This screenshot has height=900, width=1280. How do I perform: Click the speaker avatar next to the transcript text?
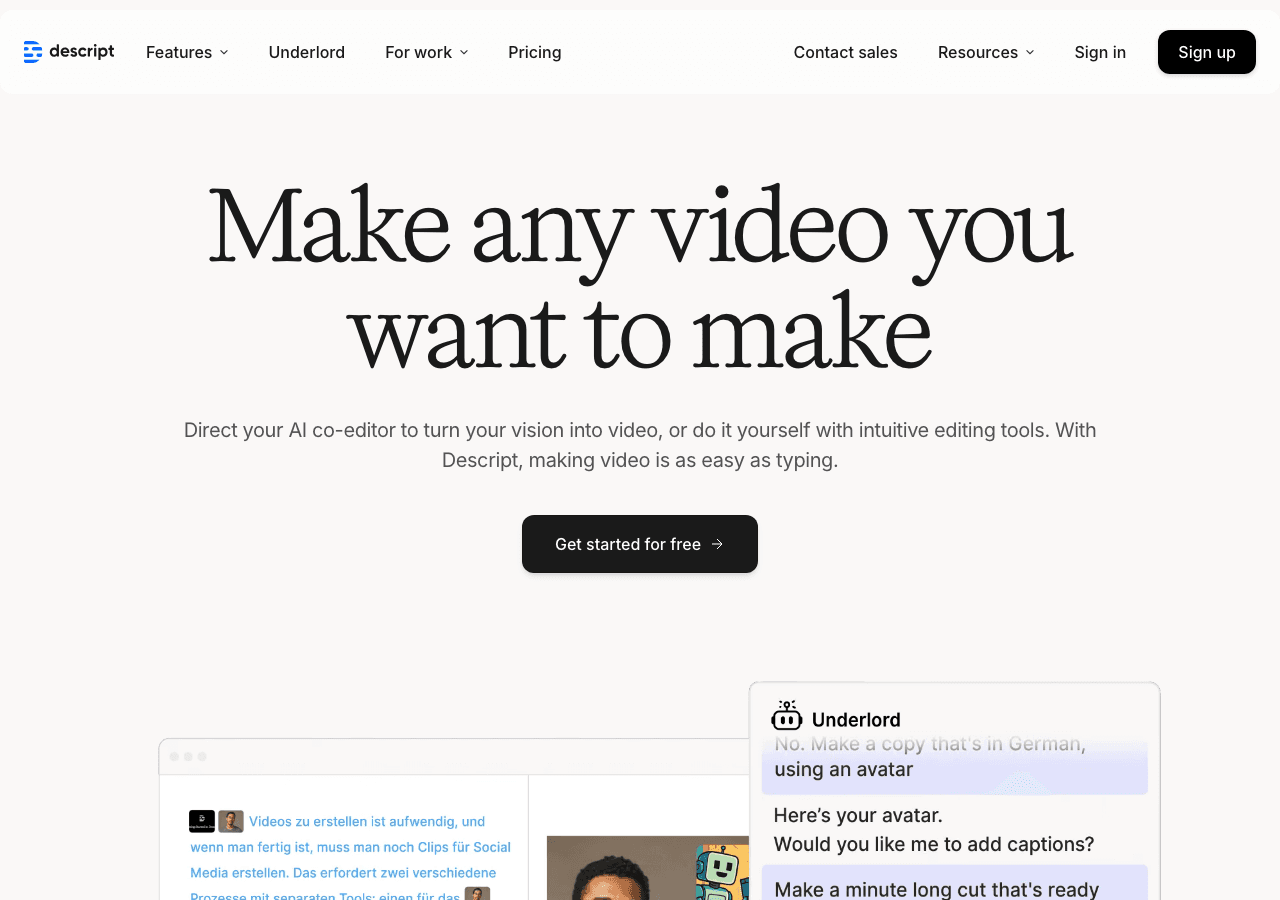click(231, 820)
